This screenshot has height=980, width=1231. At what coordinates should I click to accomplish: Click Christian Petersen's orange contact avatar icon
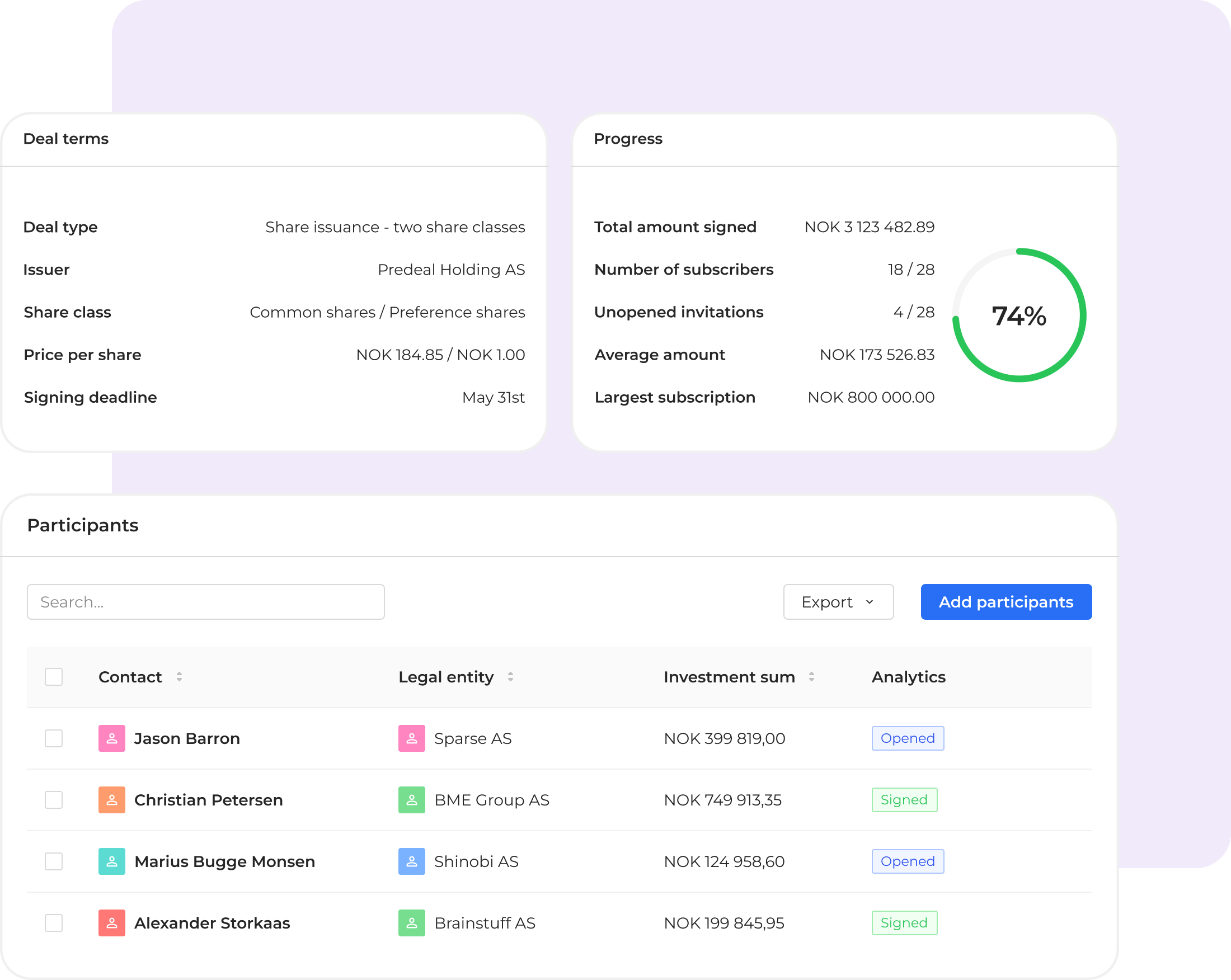[111, 800]
